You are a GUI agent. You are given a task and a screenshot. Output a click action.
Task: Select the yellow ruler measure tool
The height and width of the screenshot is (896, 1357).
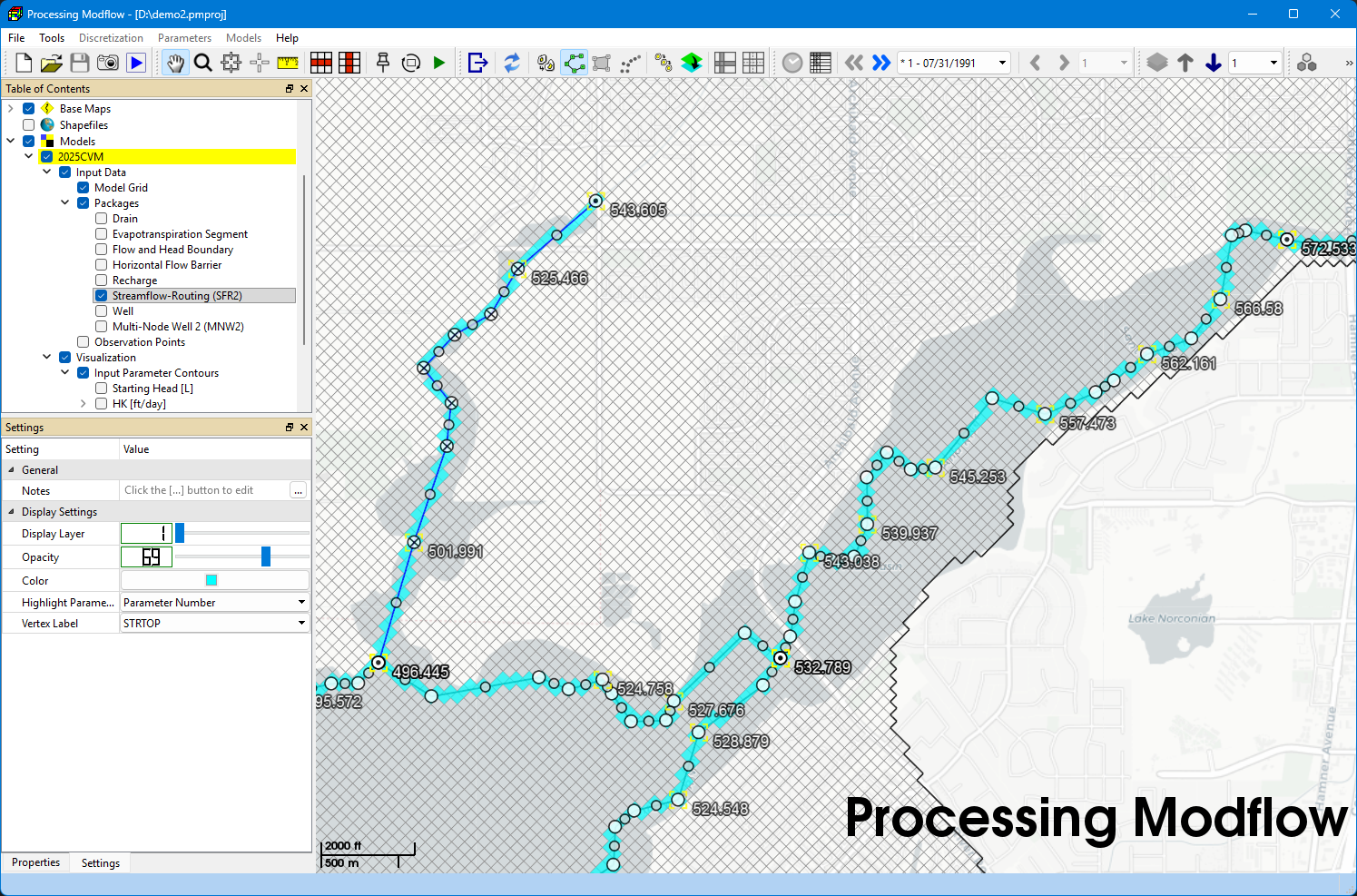(x=288, y=63)
